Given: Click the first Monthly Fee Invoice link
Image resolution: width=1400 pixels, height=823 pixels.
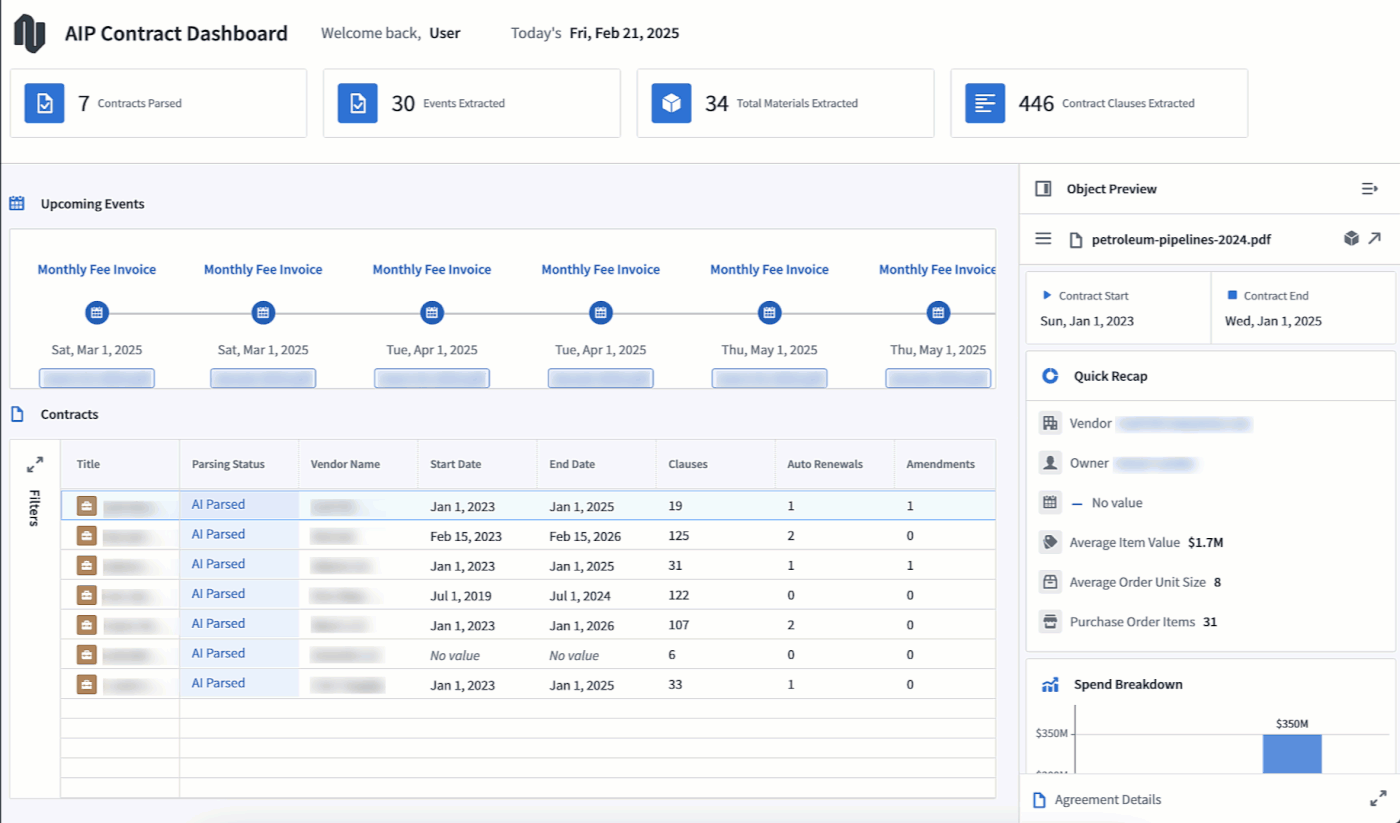Looking at the screenshot, I should click(x=97, y=269).
